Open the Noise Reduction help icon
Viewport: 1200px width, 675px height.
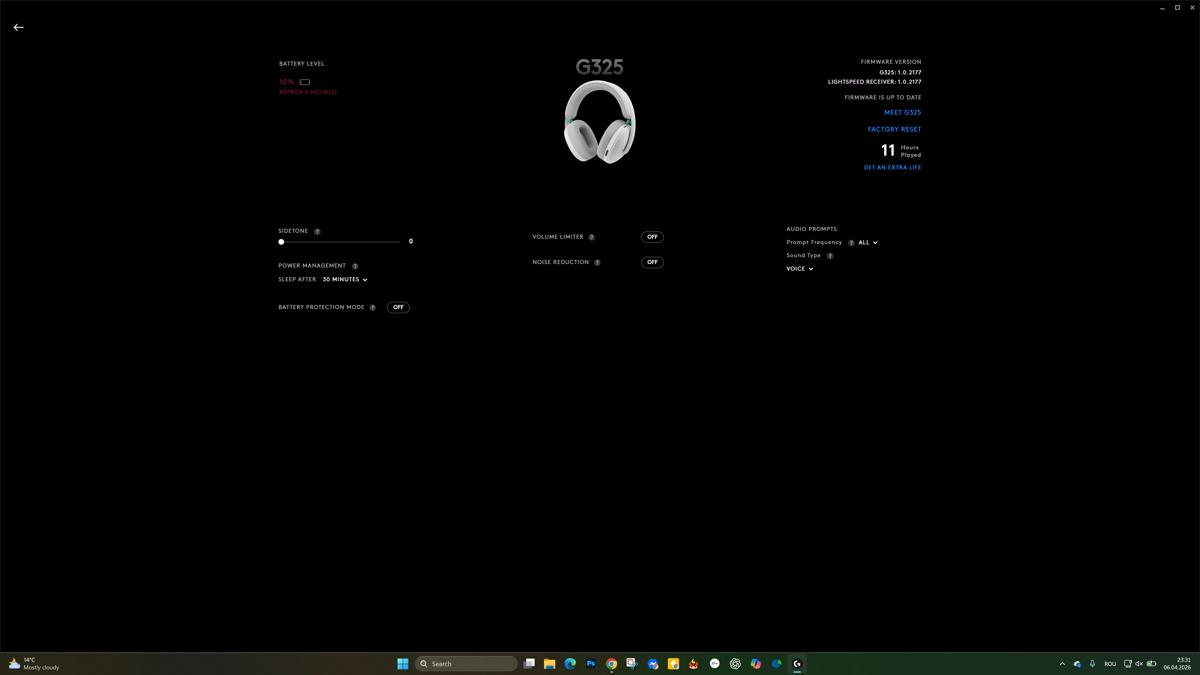coord(597,262)
